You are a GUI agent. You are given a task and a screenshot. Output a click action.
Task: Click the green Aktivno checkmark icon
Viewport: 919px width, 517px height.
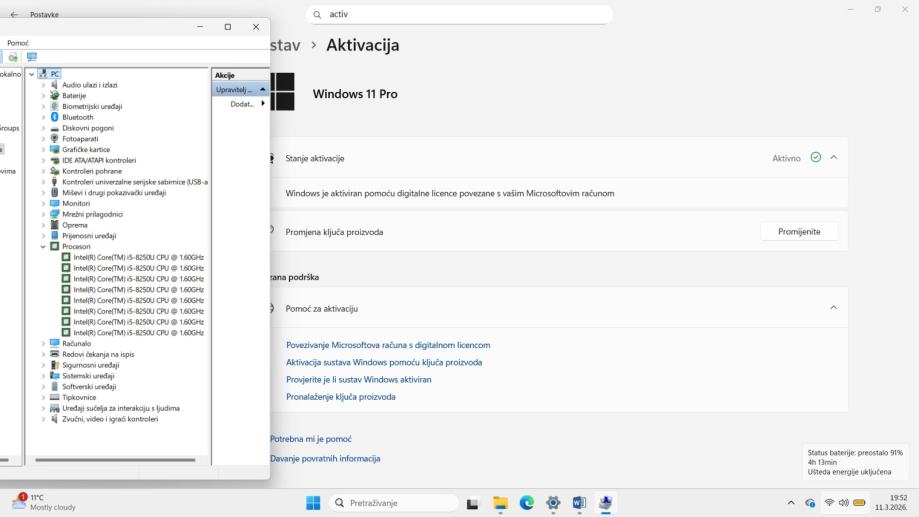click(815, 157)
